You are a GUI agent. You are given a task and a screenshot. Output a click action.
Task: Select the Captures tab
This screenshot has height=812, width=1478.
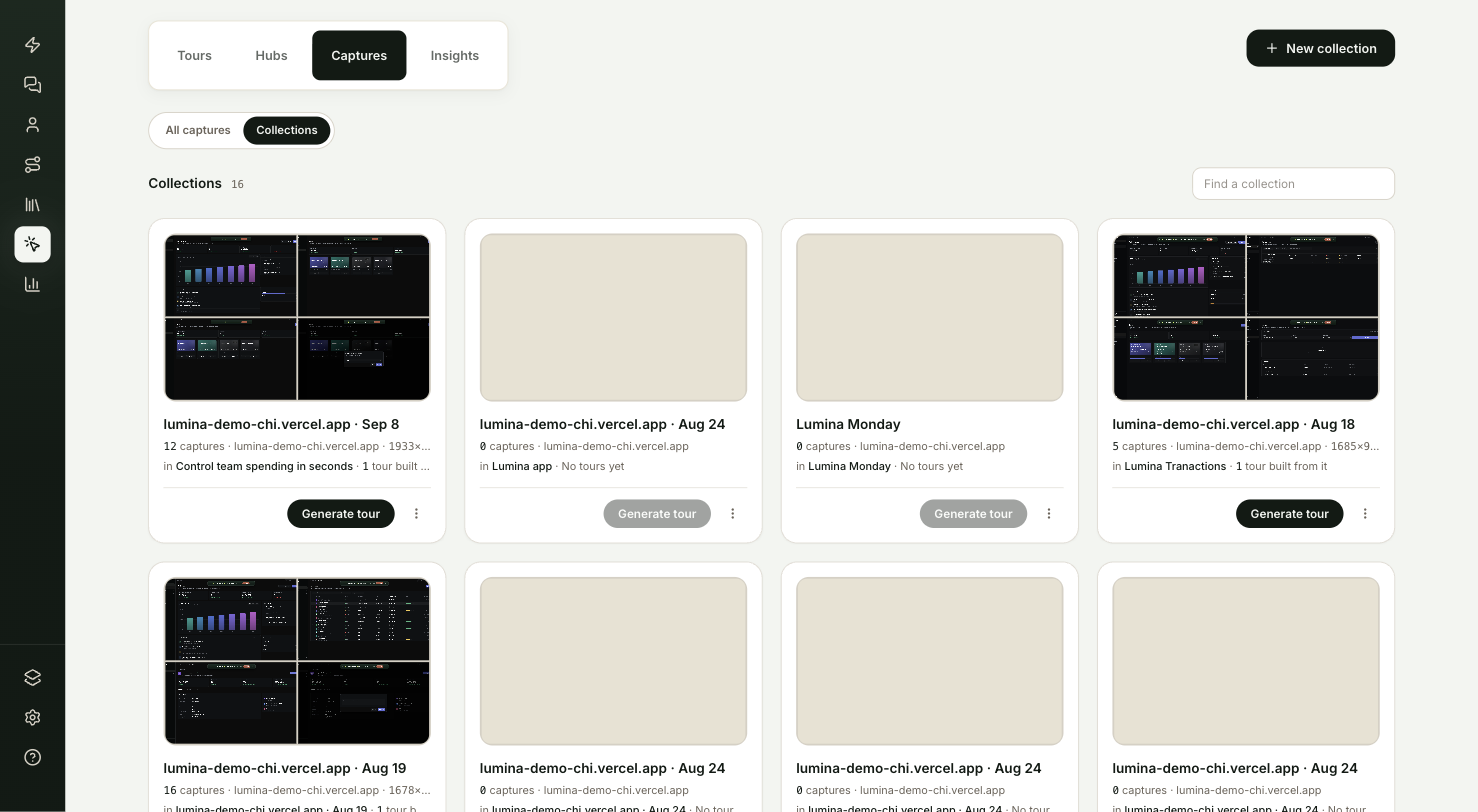pos(359,55)
